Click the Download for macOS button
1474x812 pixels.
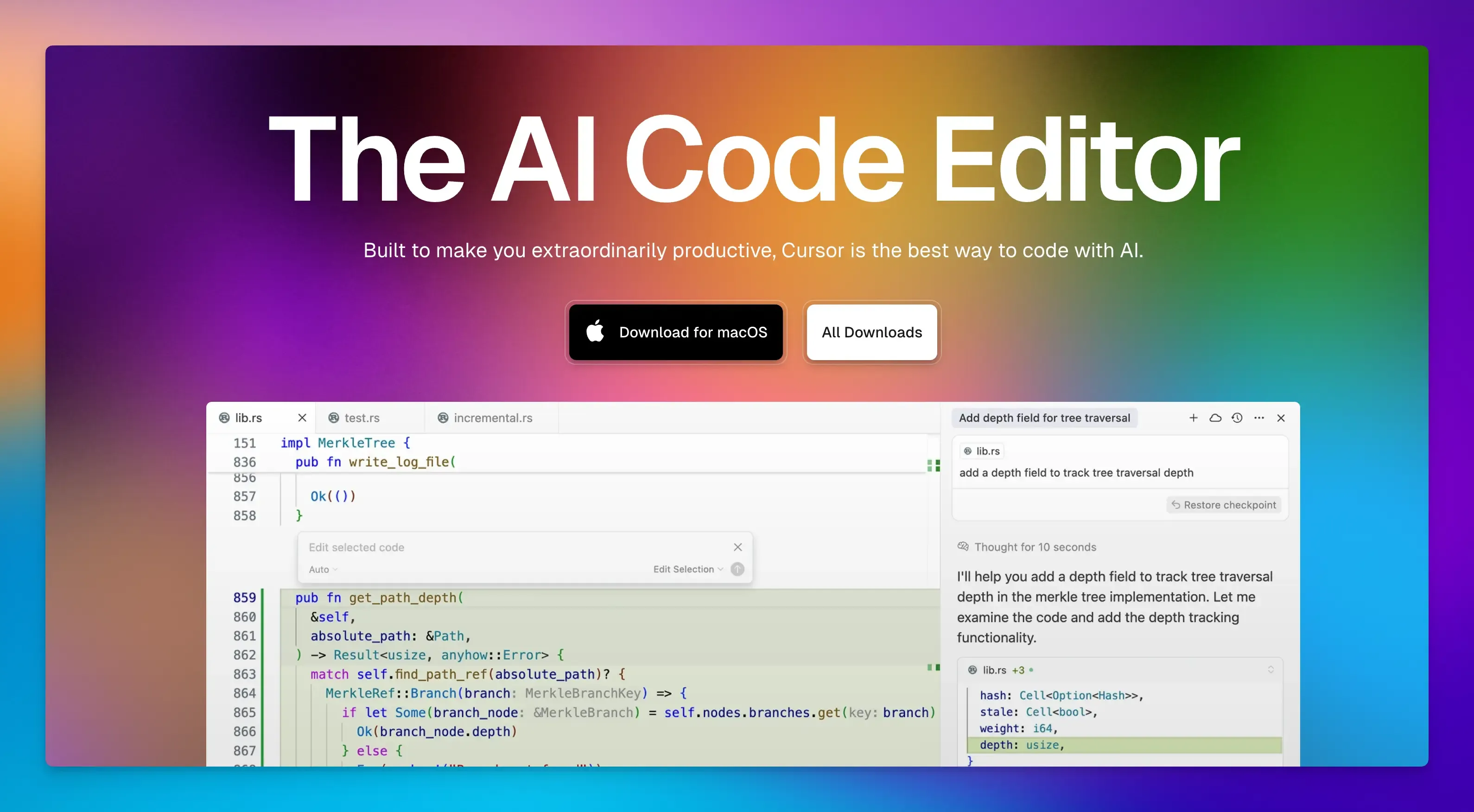pos(676,332)
